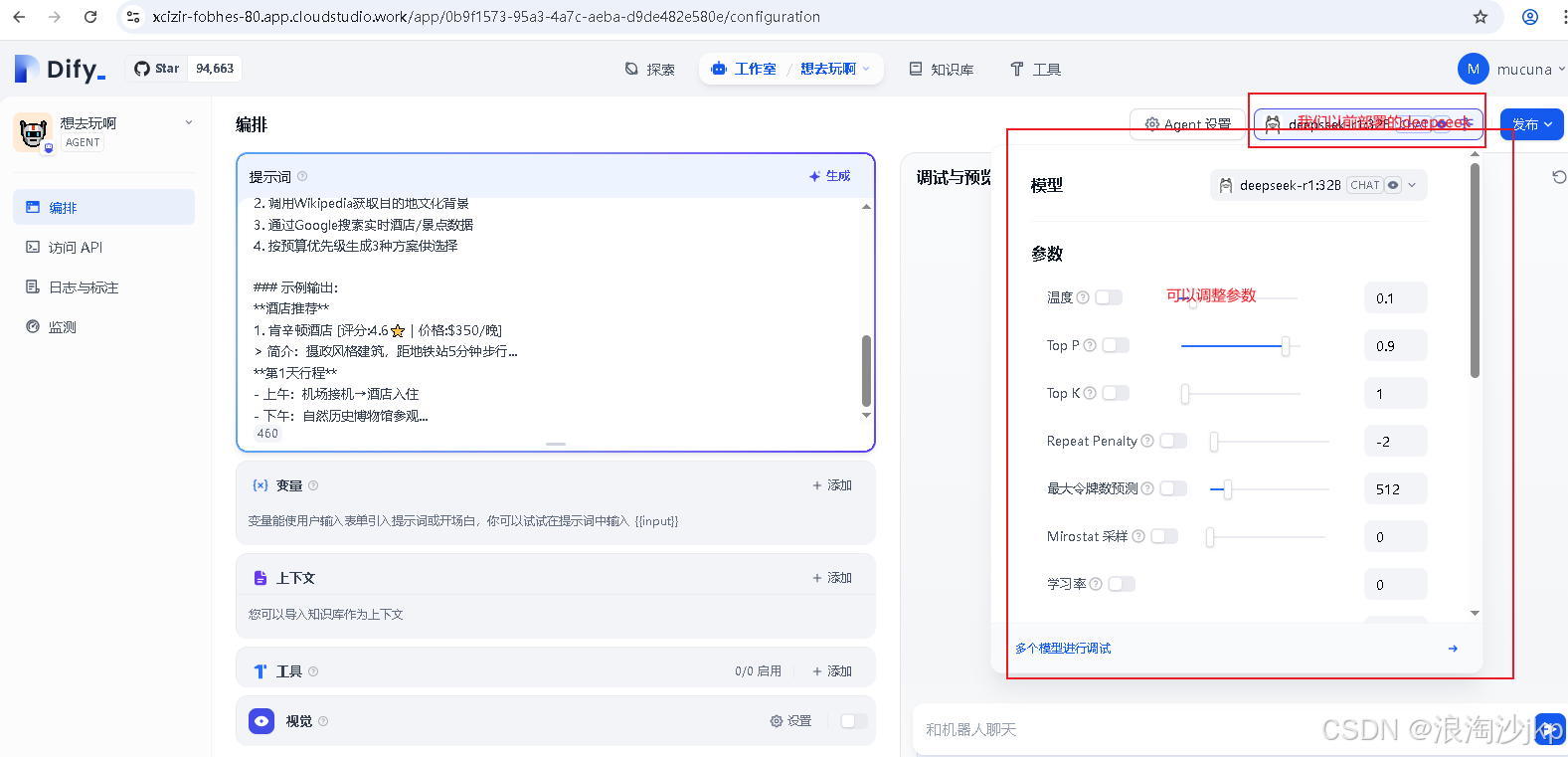Click the Top K slider handle
This screenshot has height=757, width=1568.
point(1185,394)
